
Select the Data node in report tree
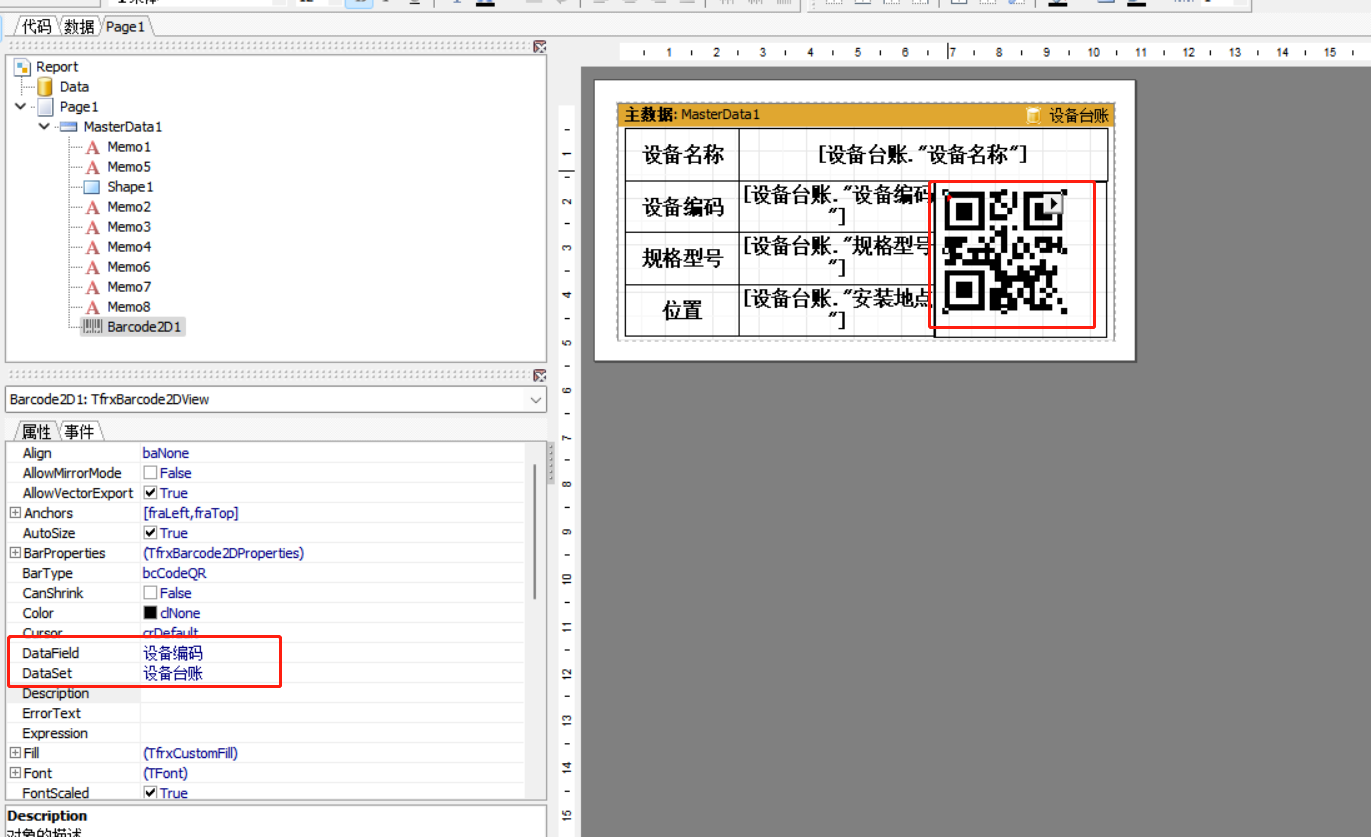pyautogui.click(x=74, y=87)
